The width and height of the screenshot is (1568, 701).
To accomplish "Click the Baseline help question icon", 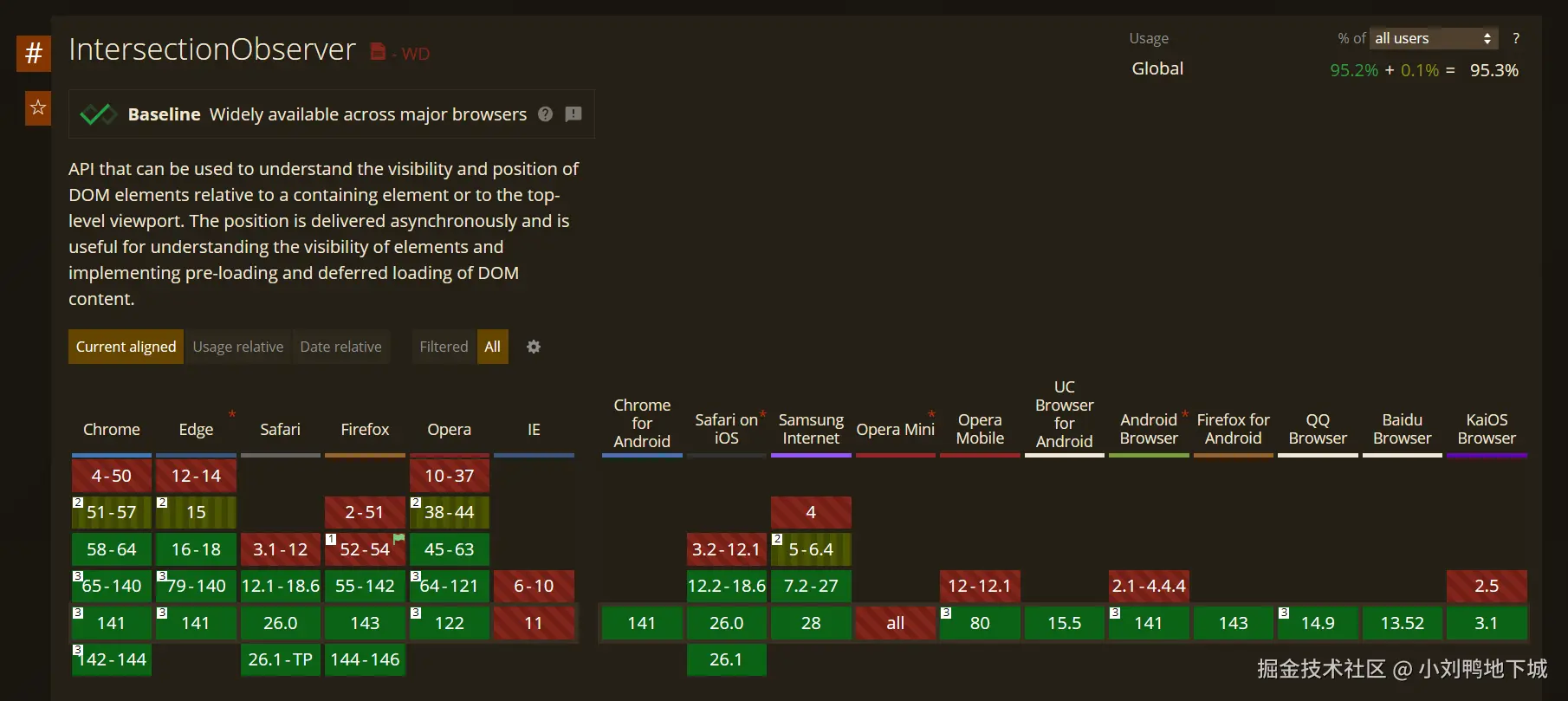I will tap(545, 114).
